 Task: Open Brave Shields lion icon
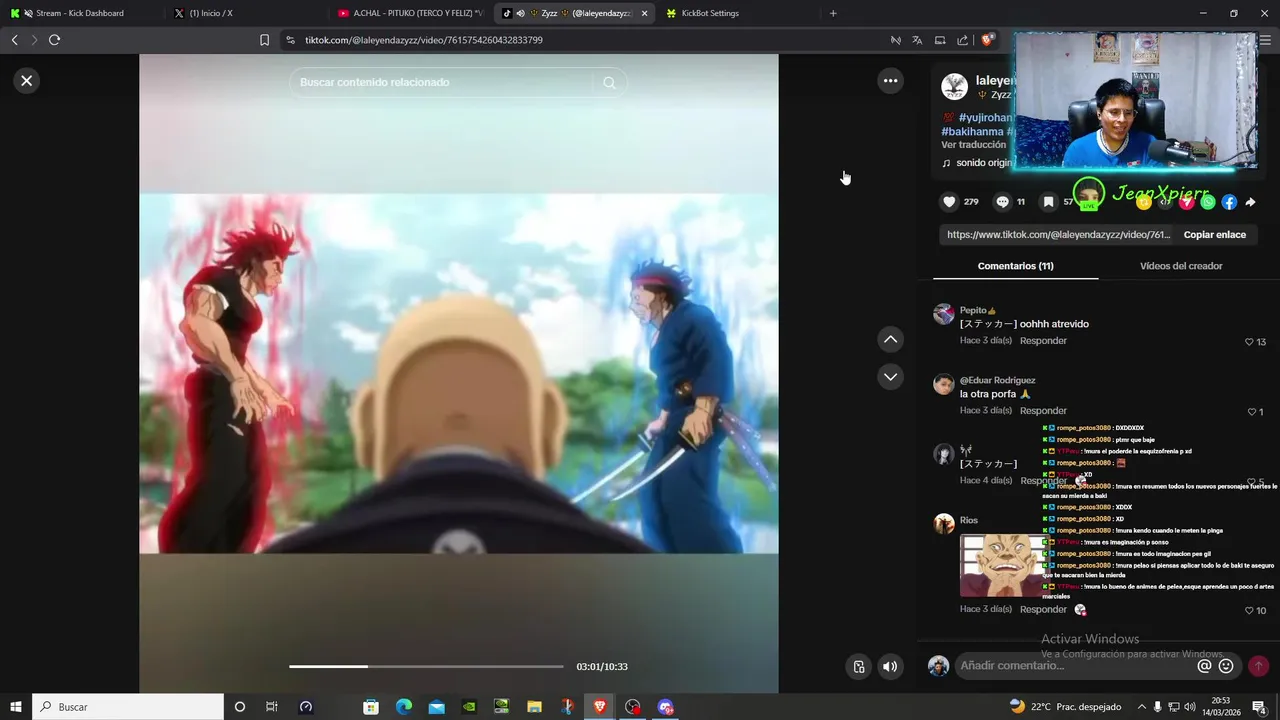[987, 40]
